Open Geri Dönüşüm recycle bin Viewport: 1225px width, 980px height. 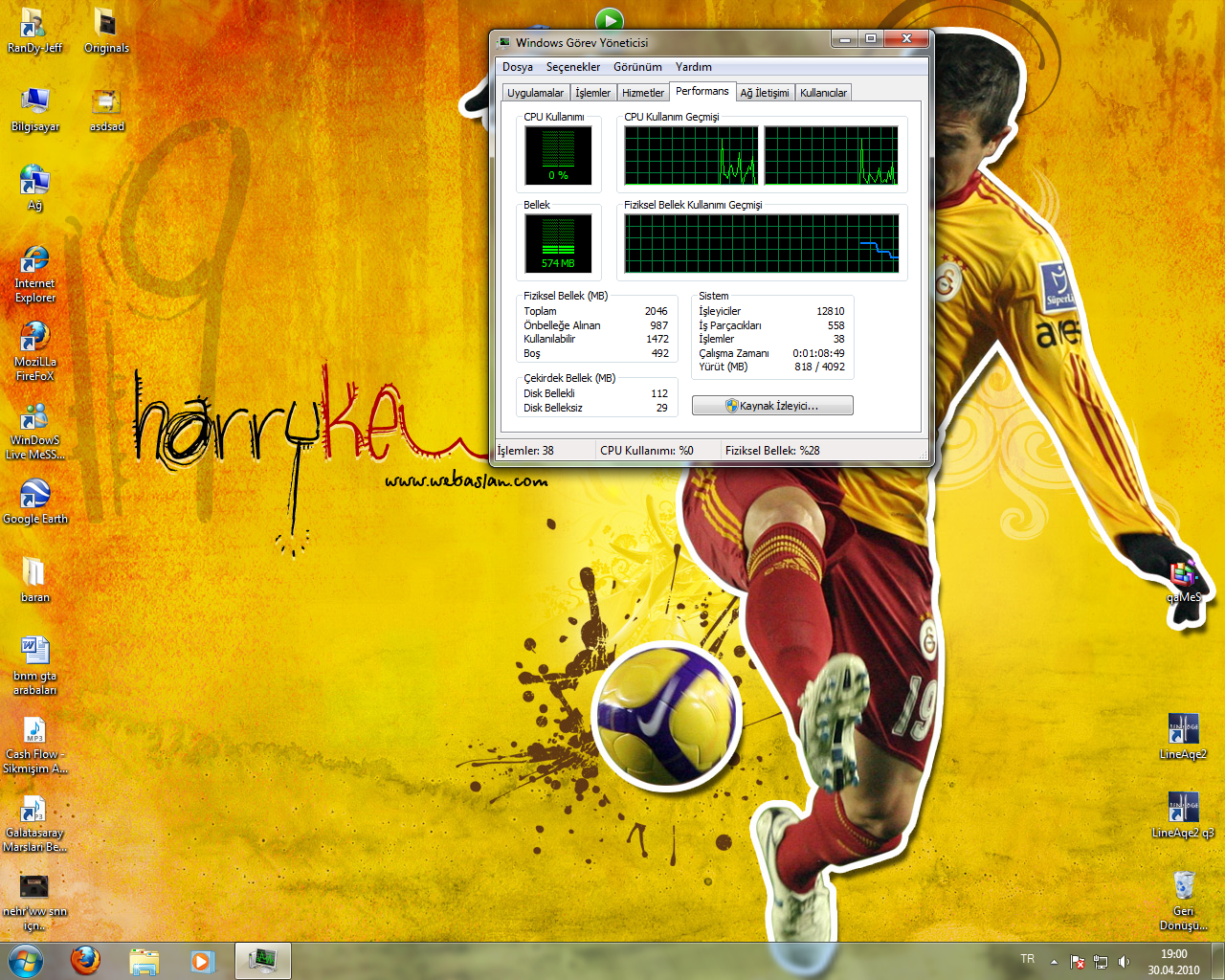tap(1183, 902)
